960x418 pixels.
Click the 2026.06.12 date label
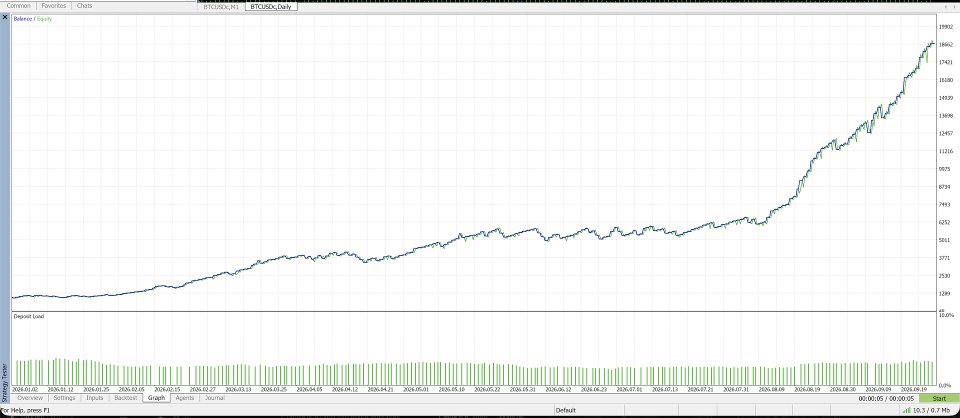coord(558,389)
